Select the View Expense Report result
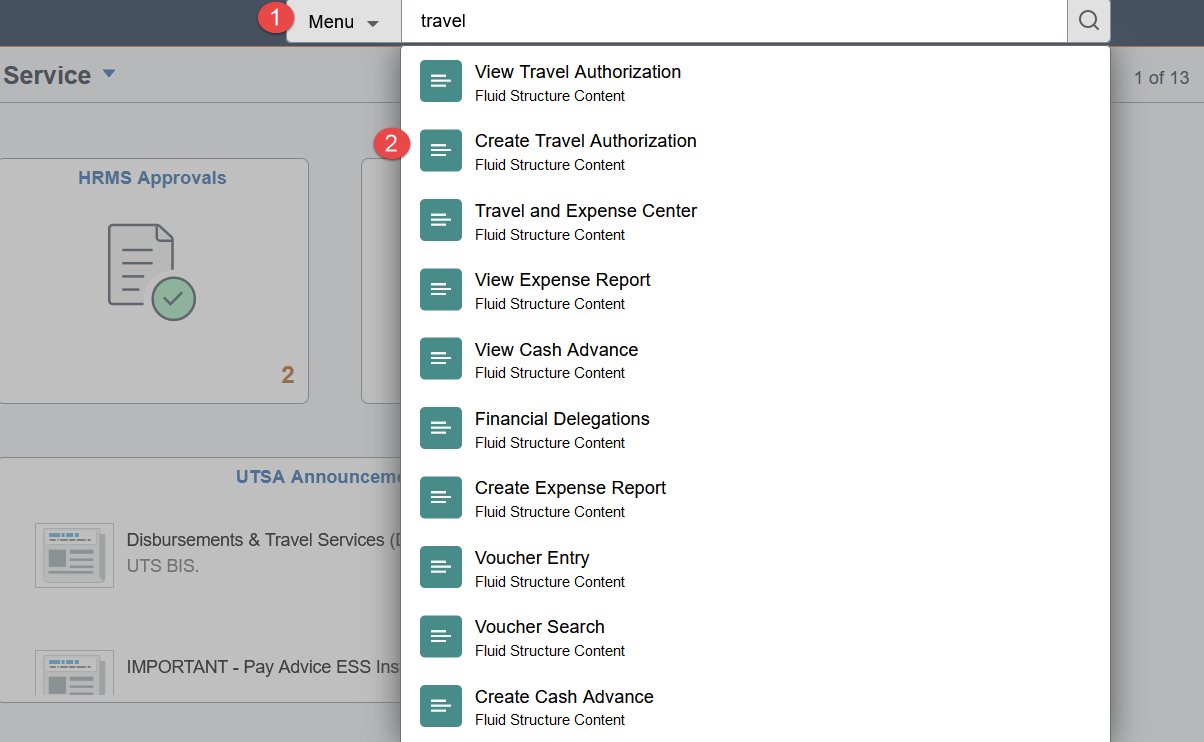The height and width of the screenshot is (742, 1204). point(562,280)
